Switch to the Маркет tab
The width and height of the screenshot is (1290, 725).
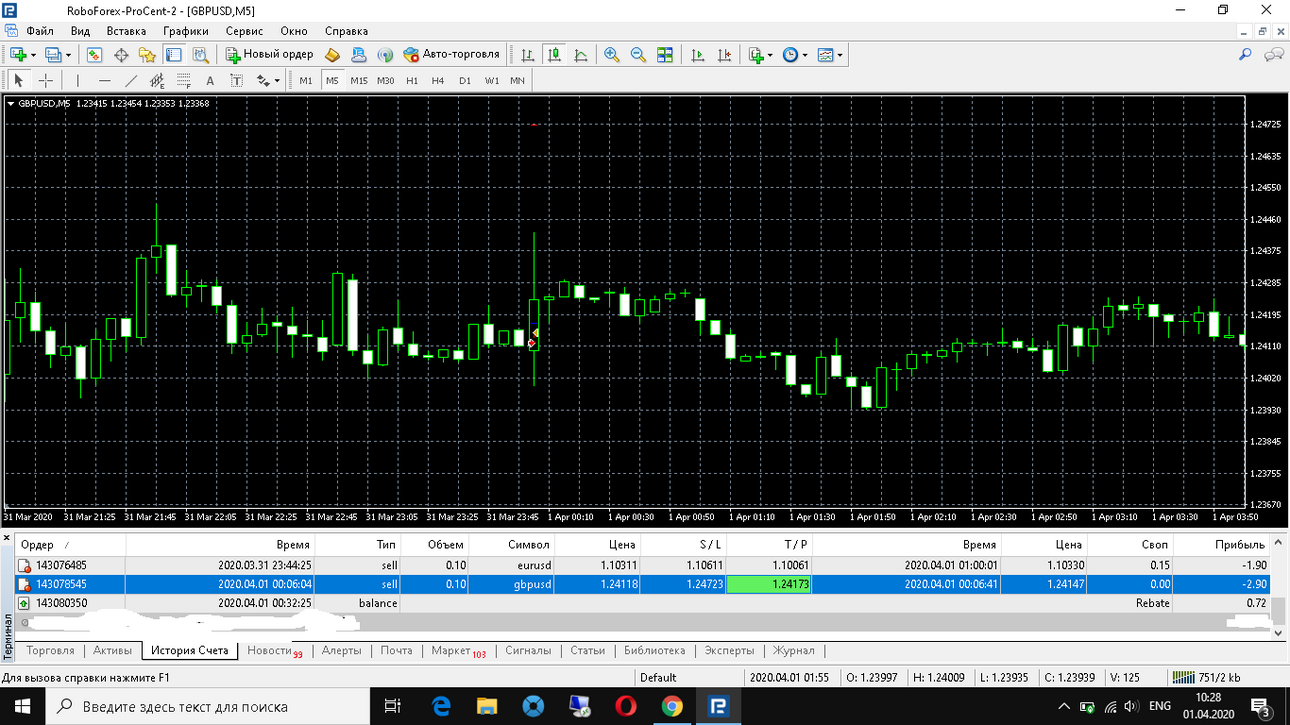[x=458, y=651]
